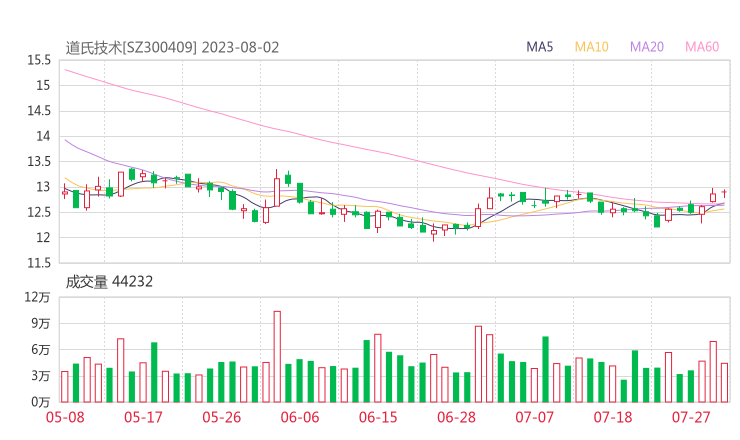The width and height of the screenshot is (740, 440).
Task: Click the 06-15 date label
Action: click(378, 417)
